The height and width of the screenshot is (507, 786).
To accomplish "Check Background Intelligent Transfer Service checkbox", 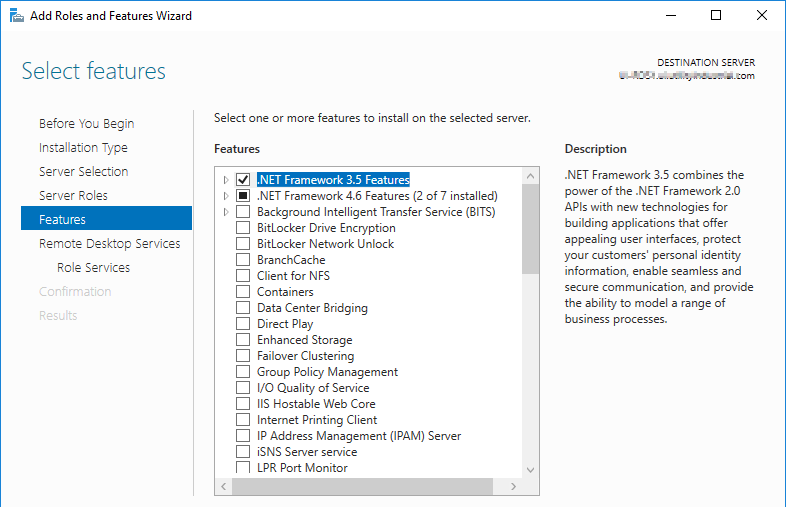I will [243, 212].
